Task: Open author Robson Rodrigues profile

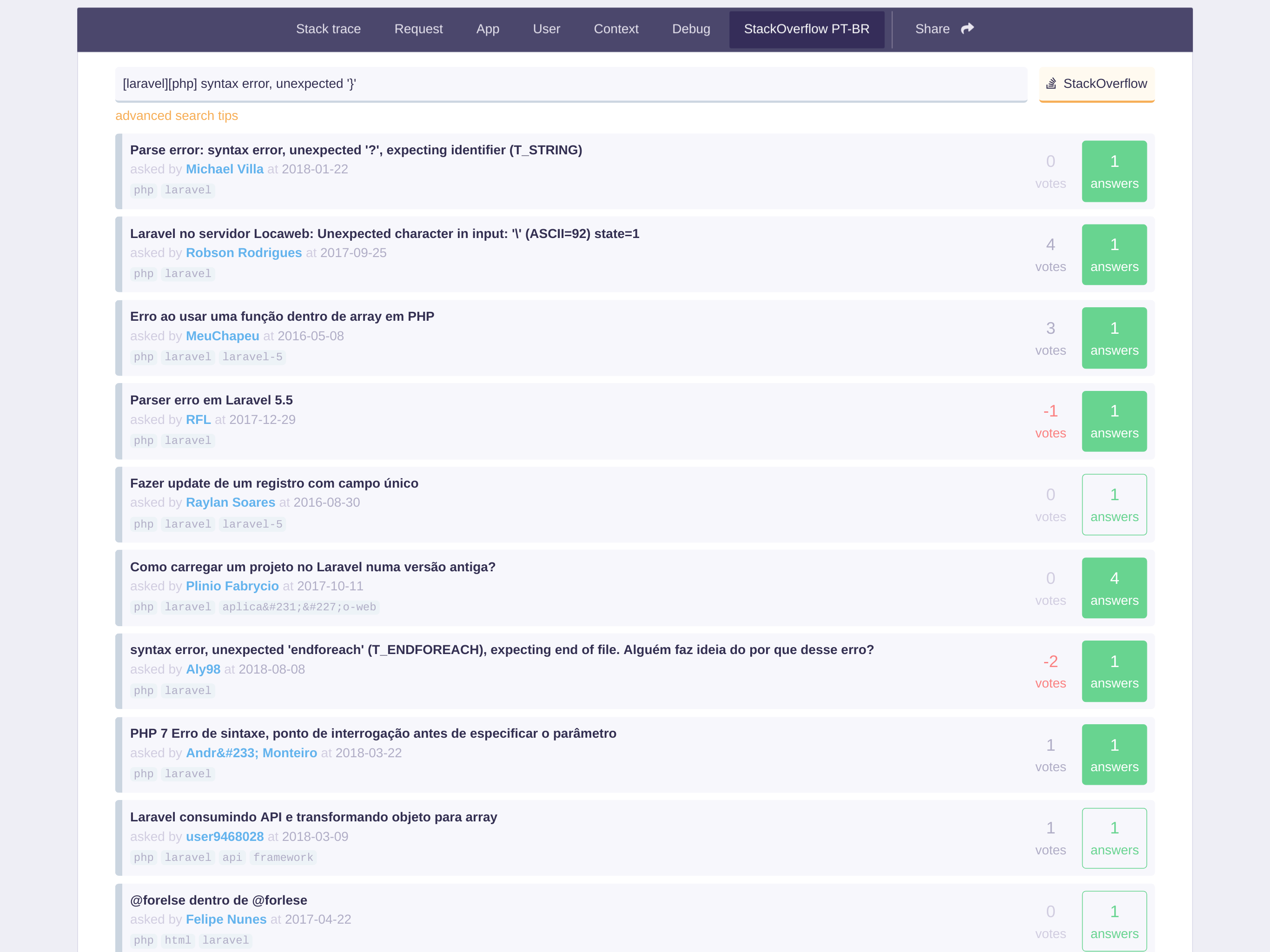Action: click(x=244, y=252)
